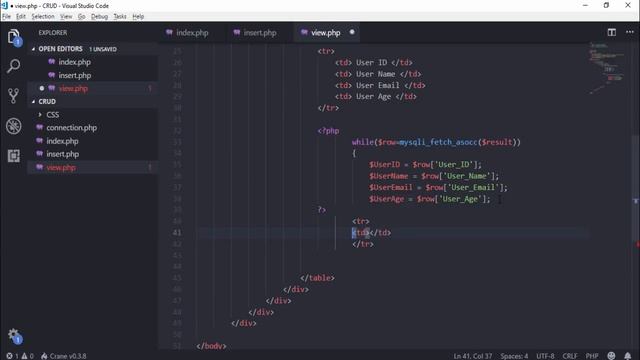
Task: Open the Selection menu
Action: [43, 16]
